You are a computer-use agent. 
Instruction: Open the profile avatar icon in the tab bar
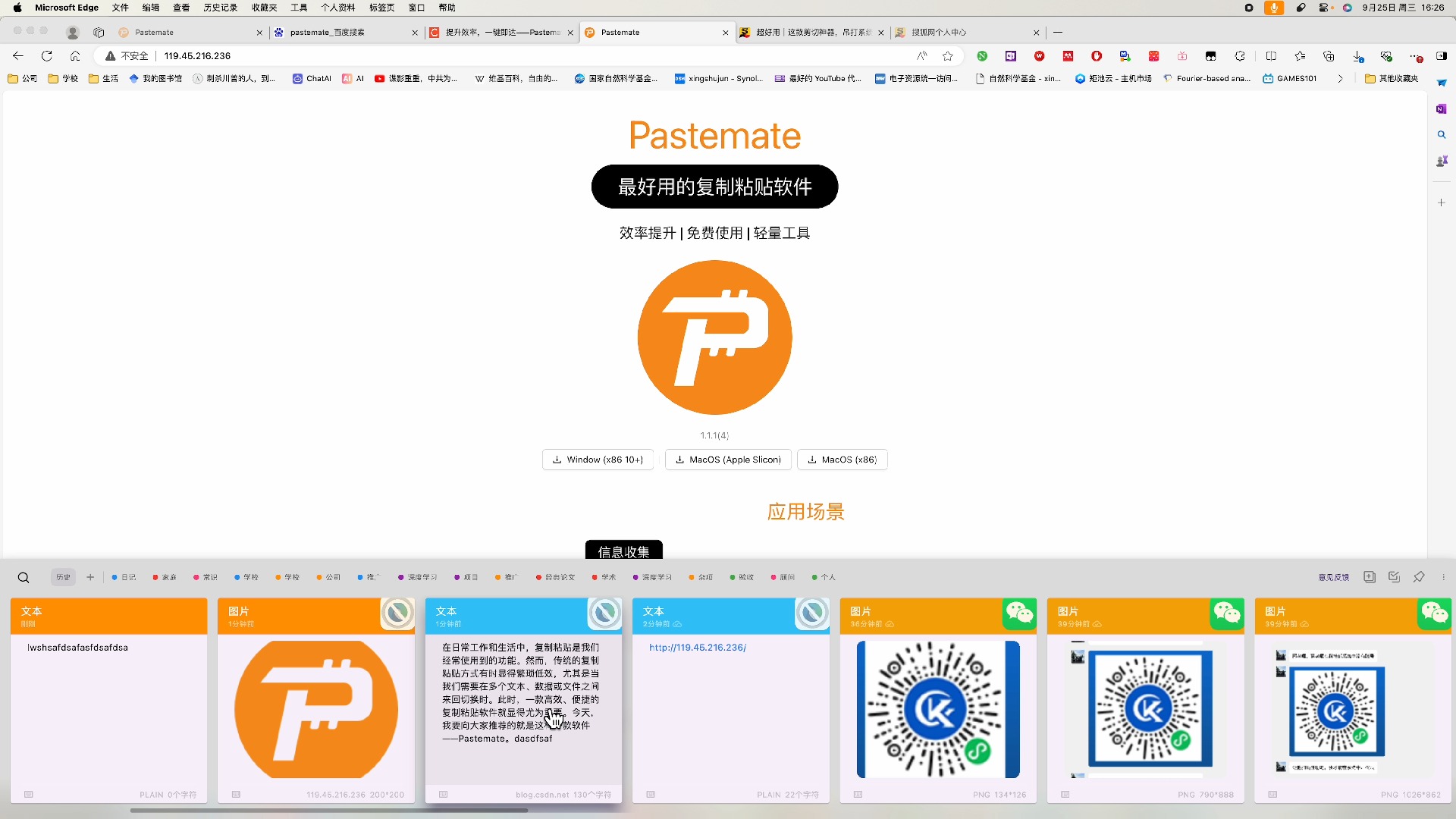pos(73,32)
